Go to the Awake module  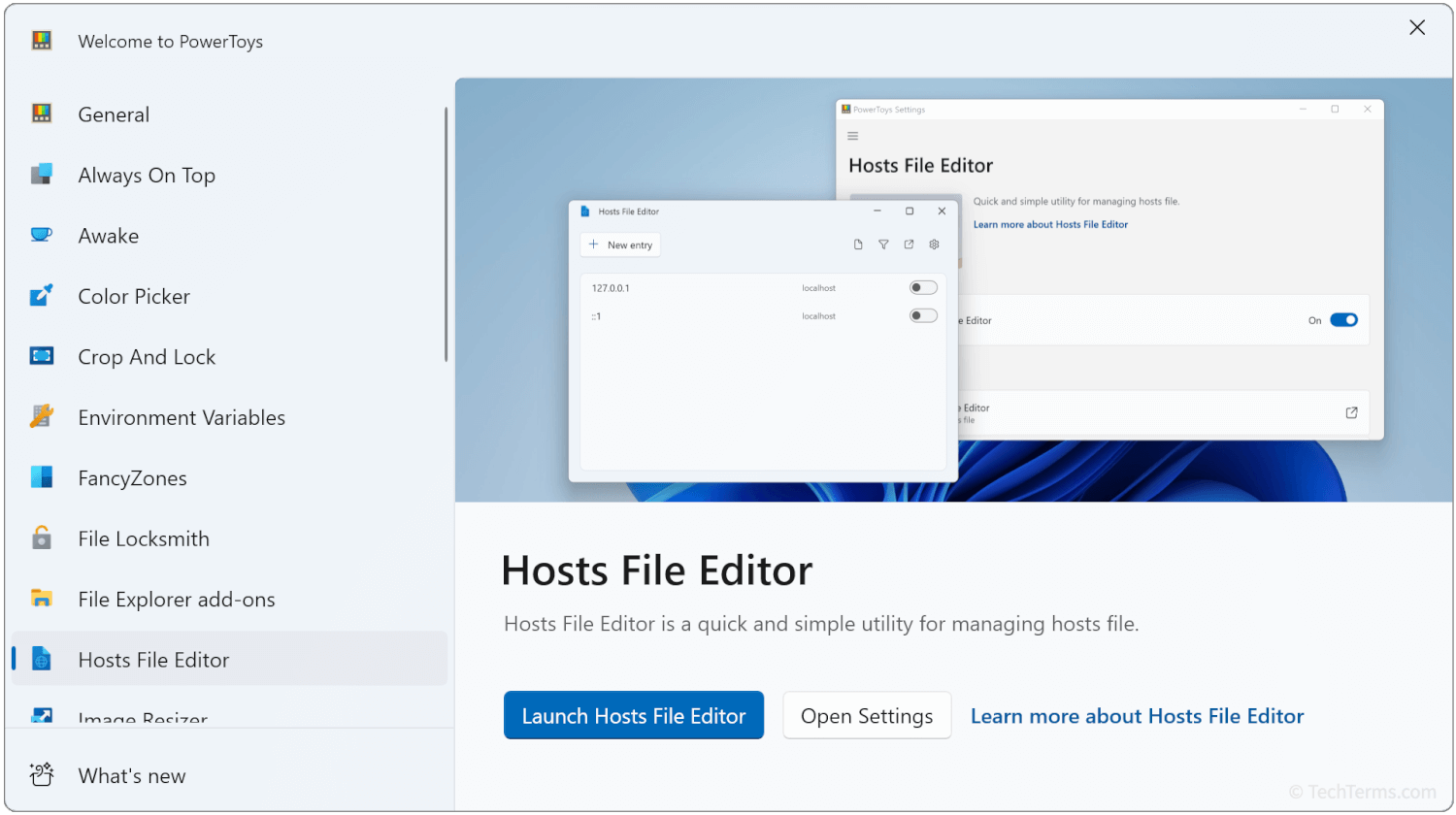[x=229, y=236]
